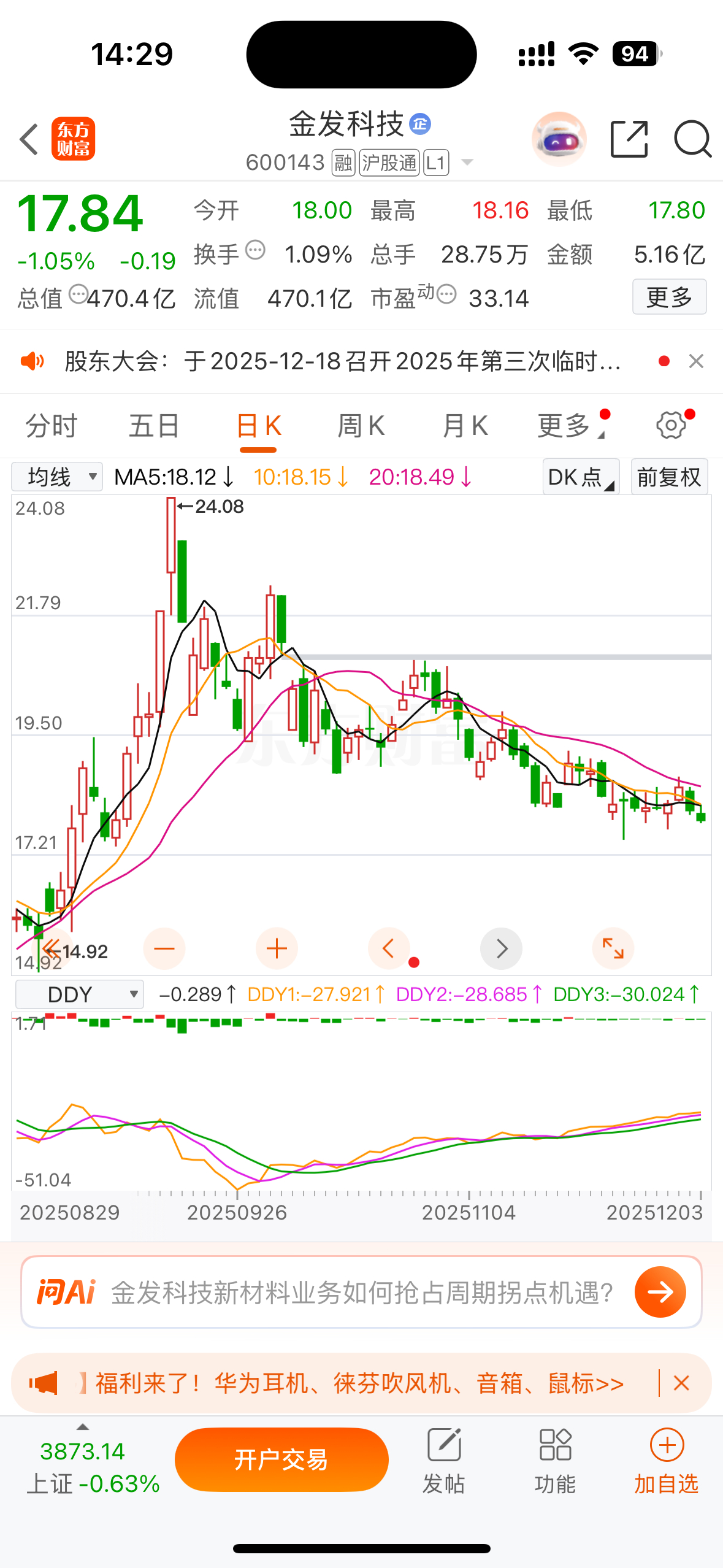Tap the 融 margin tag

pos(343,163)
